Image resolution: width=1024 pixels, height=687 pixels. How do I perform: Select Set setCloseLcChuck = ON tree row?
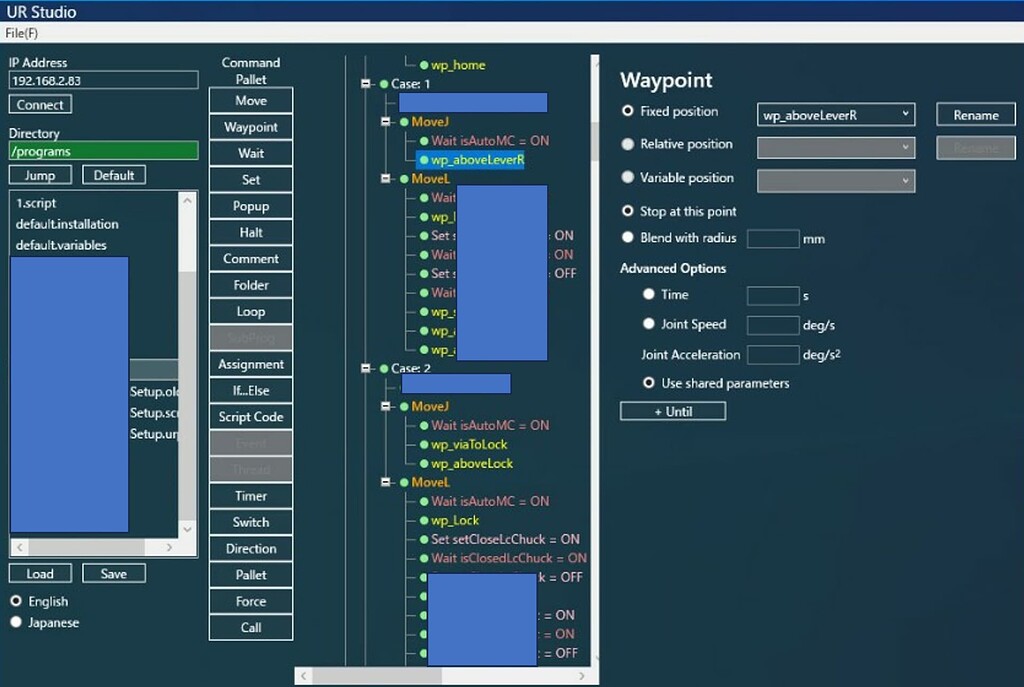click(x=505, y=539)
